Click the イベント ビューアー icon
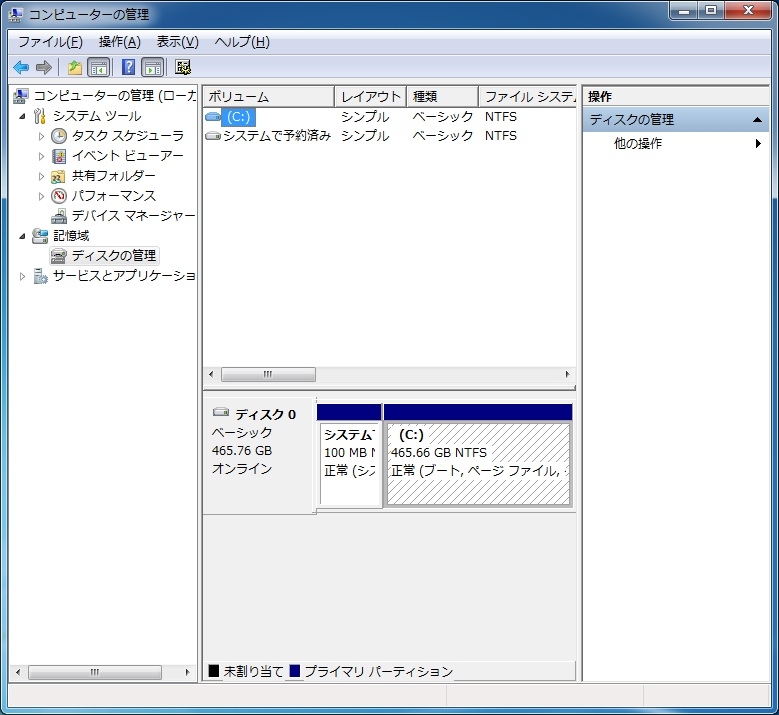Screen dimensions: 779x715 59,156
